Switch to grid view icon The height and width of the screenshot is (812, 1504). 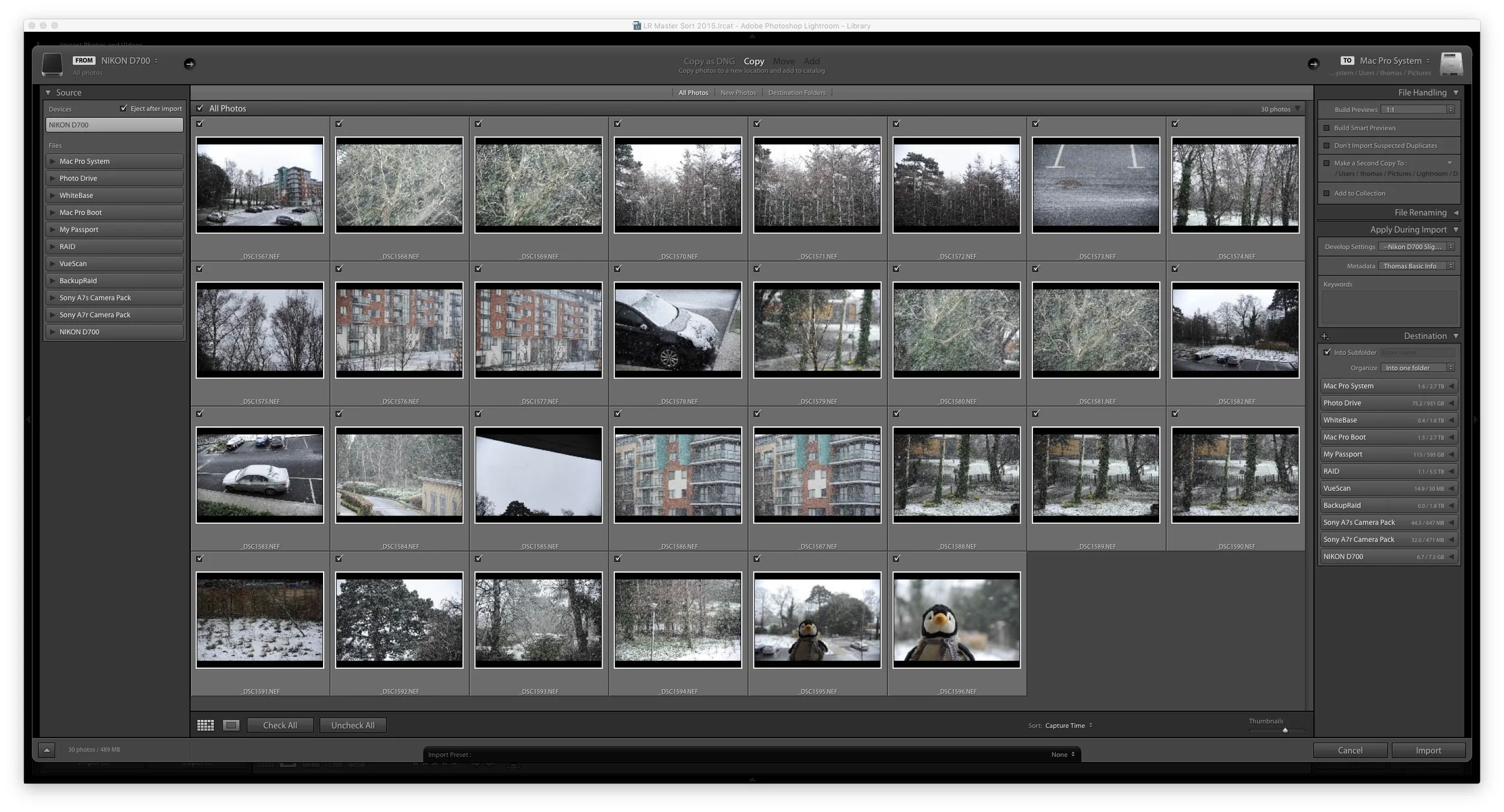coord(205,725)
